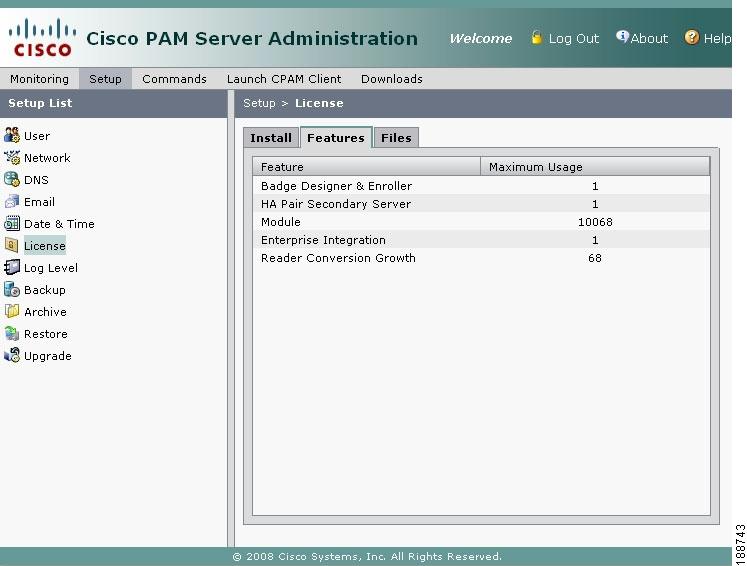Select the HA Pair Secondary Server row
Screen dimensions: 747x566
point(481,204)
